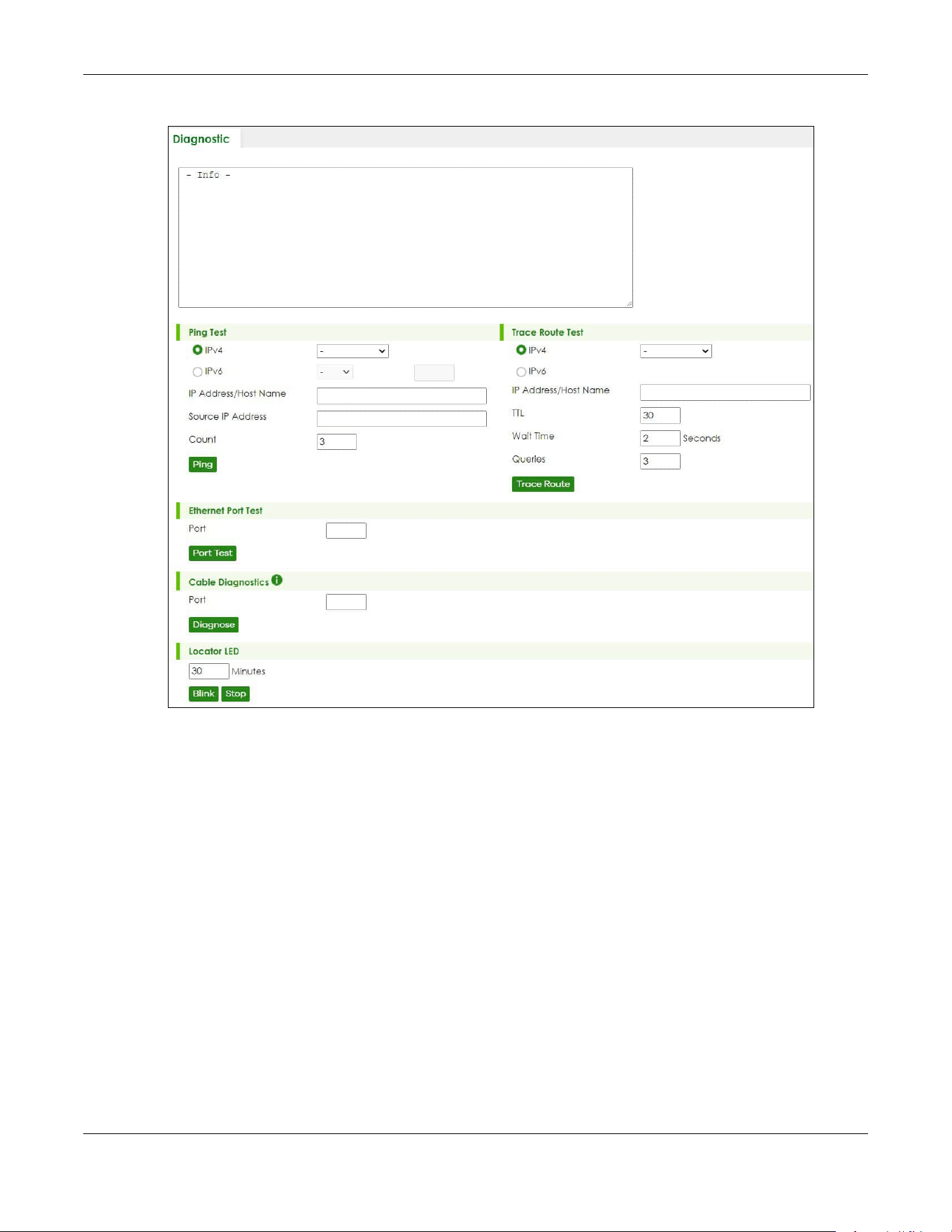Open Ping Test IPv6 dropdown

pos(335,372)
